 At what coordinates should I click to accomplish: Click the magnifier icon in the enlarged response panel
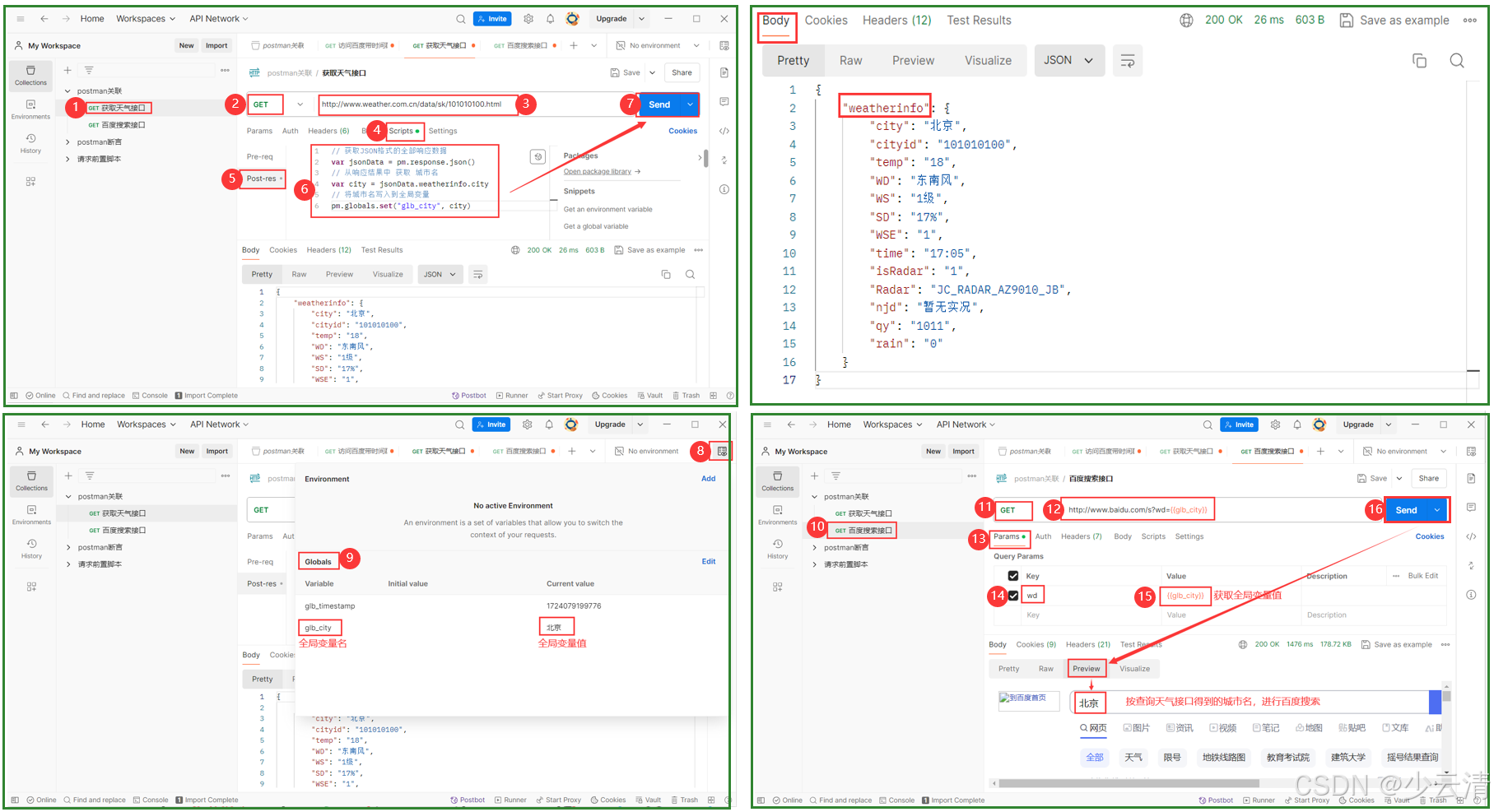pos(1457,61)
